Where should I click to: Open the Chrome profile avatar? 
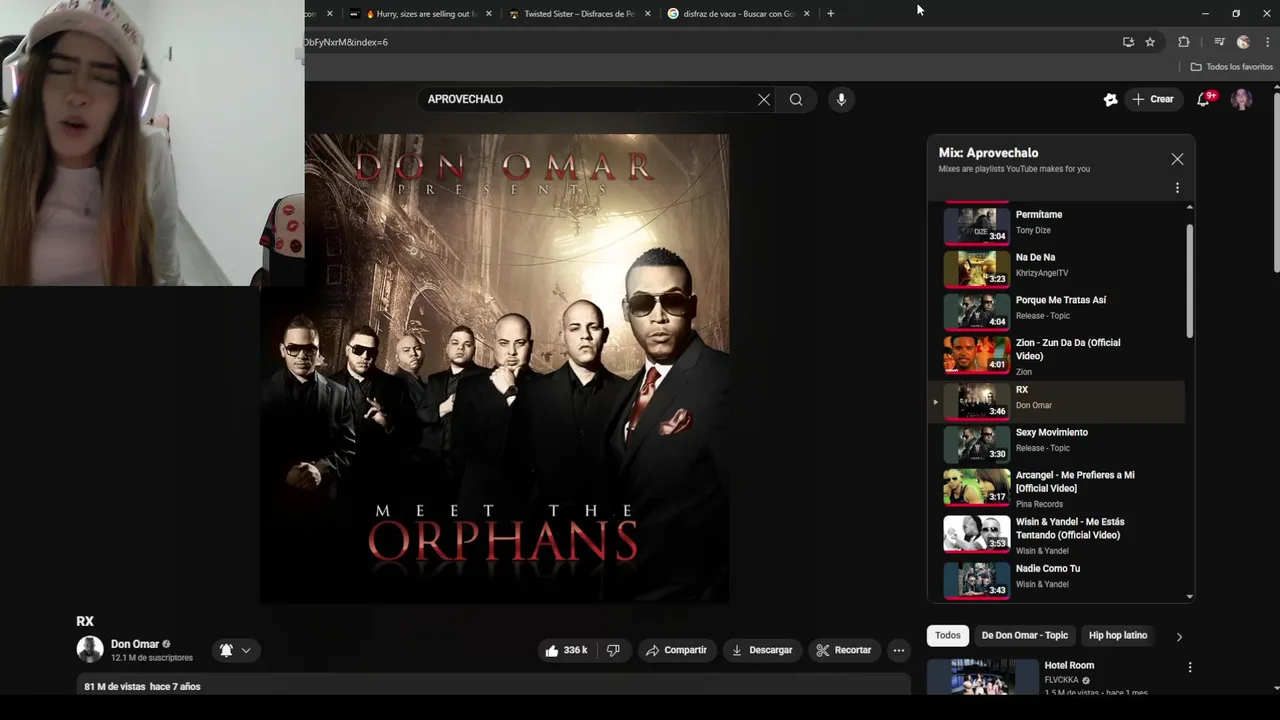pos(1243,42)
